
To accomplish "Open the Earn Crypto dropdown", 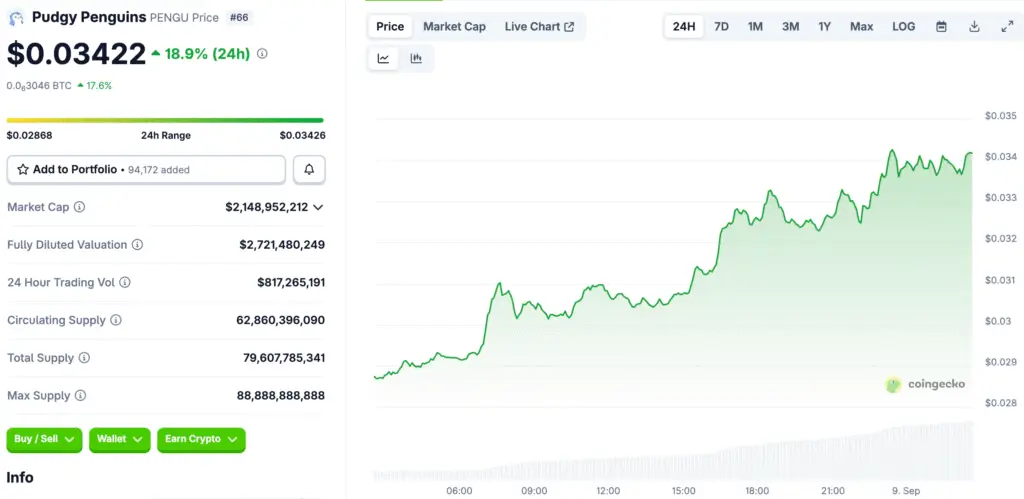I will coord(201,440).
